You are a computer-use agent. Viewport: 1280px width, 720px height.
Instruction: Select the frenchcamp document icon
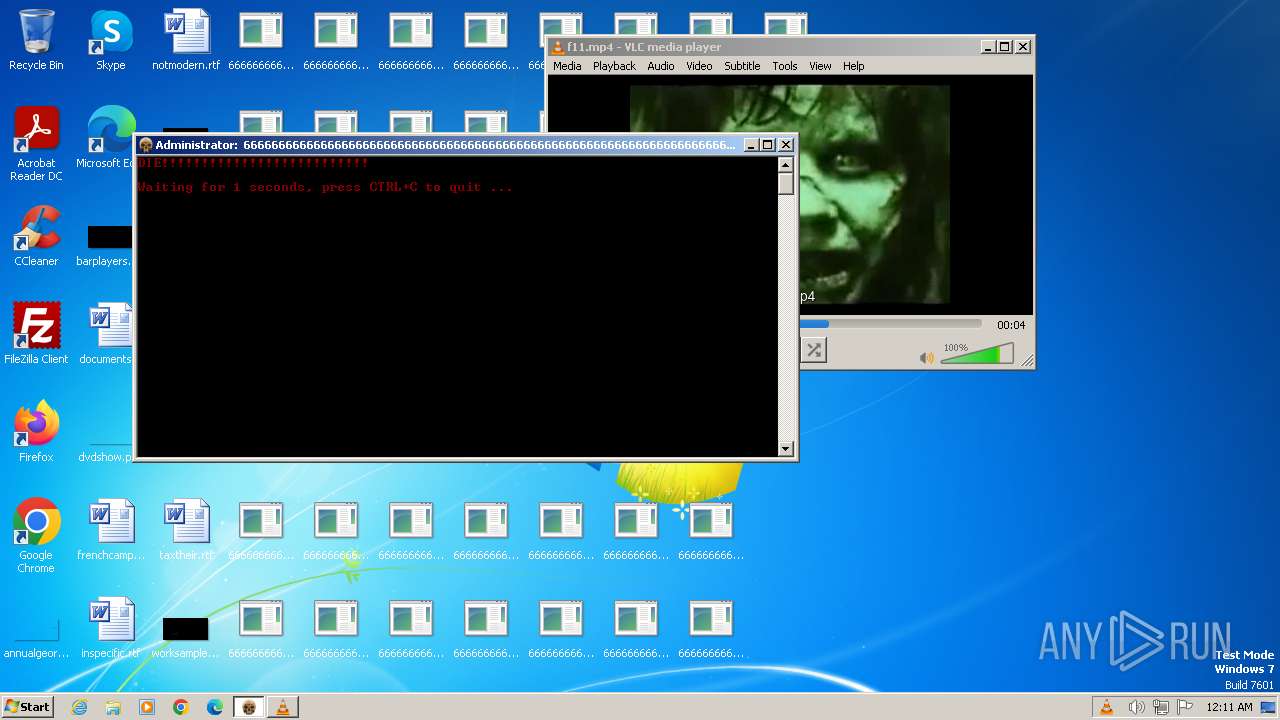111,531
